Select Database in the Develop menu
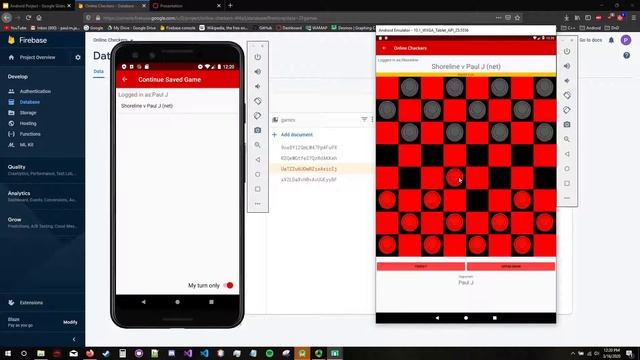Image resolution: width=640 pixels, height=360 pixels. point(30,102)
